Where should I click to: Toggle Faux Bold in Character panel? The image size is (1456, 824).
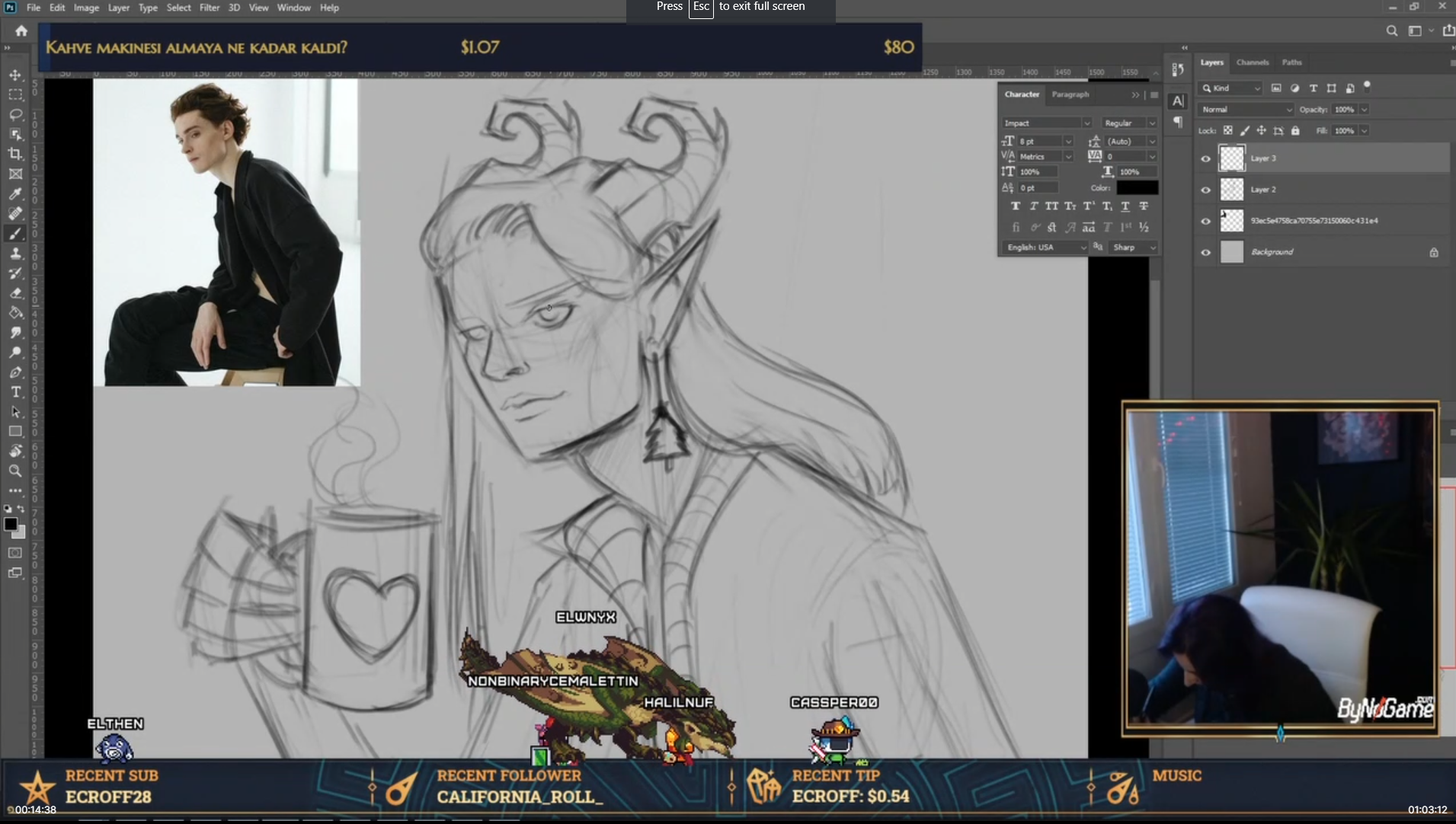[1016, 206]
